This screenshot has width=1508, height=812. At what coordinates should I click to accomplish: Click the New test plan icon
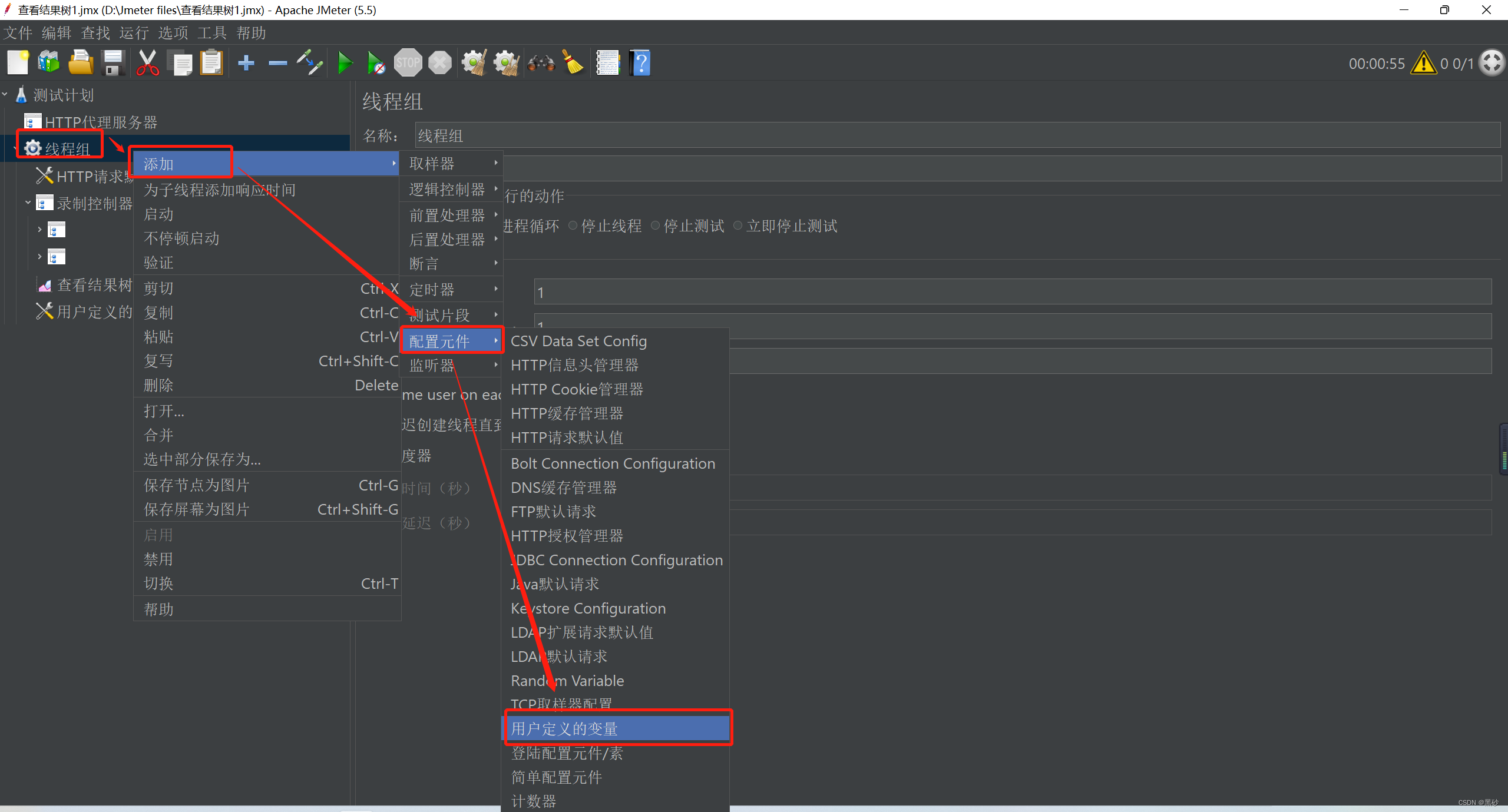coord(18,62)
